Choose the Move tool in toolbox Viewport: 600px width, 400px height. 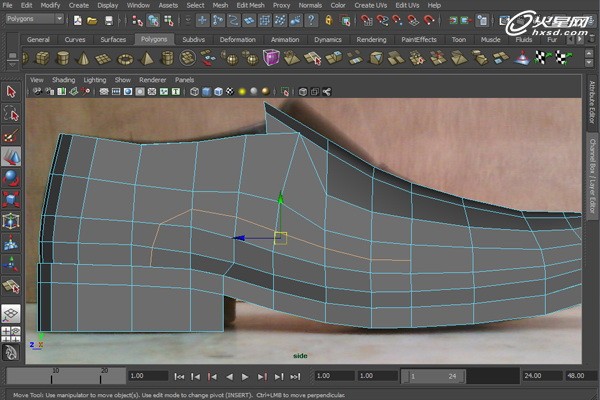tap(11, 157)
